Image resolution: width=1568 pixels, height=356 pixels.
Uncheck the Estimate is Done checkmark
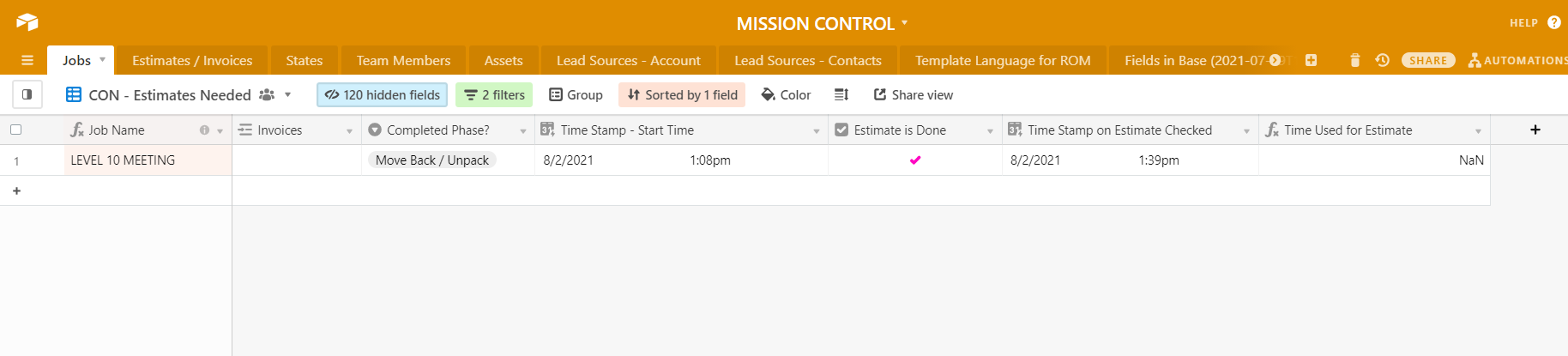pyautogui.click(x=915, y=160)
